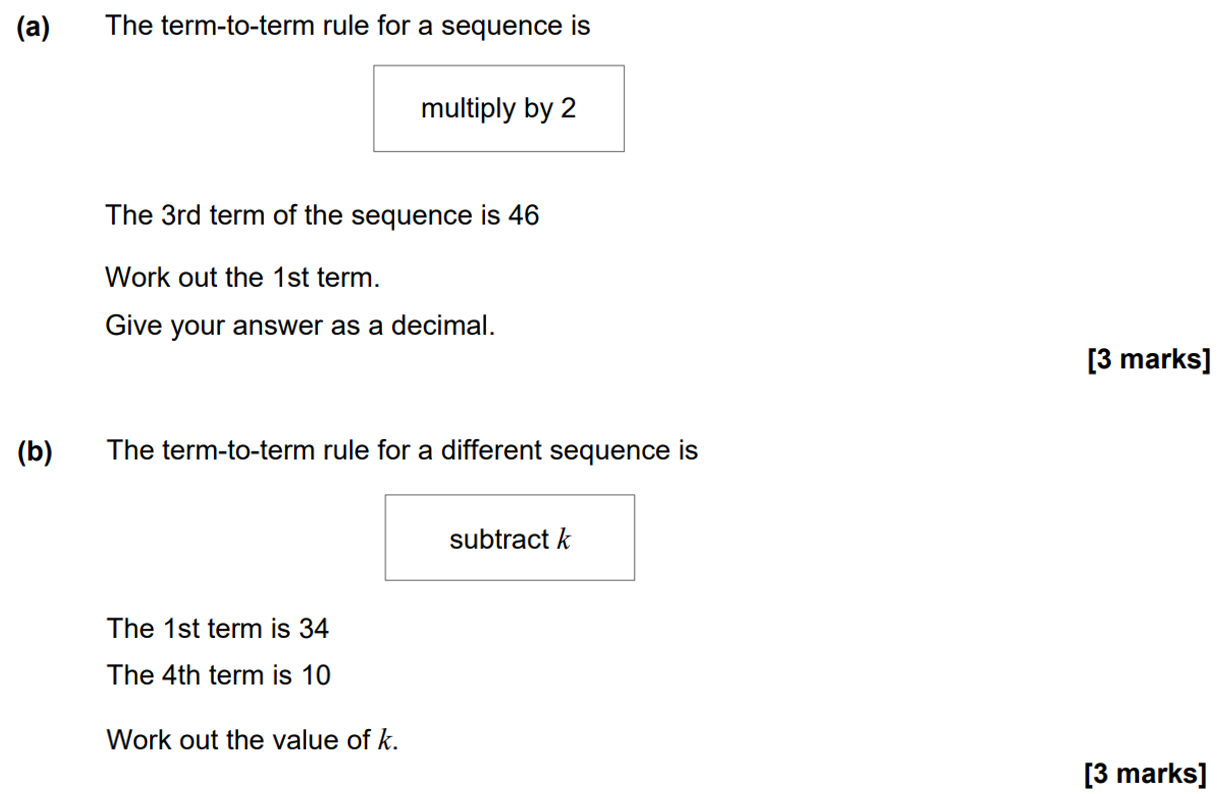Click the line 'The 1st term is 34'
The width and height of the screenshot is (1219, 794).
[218, 629]
